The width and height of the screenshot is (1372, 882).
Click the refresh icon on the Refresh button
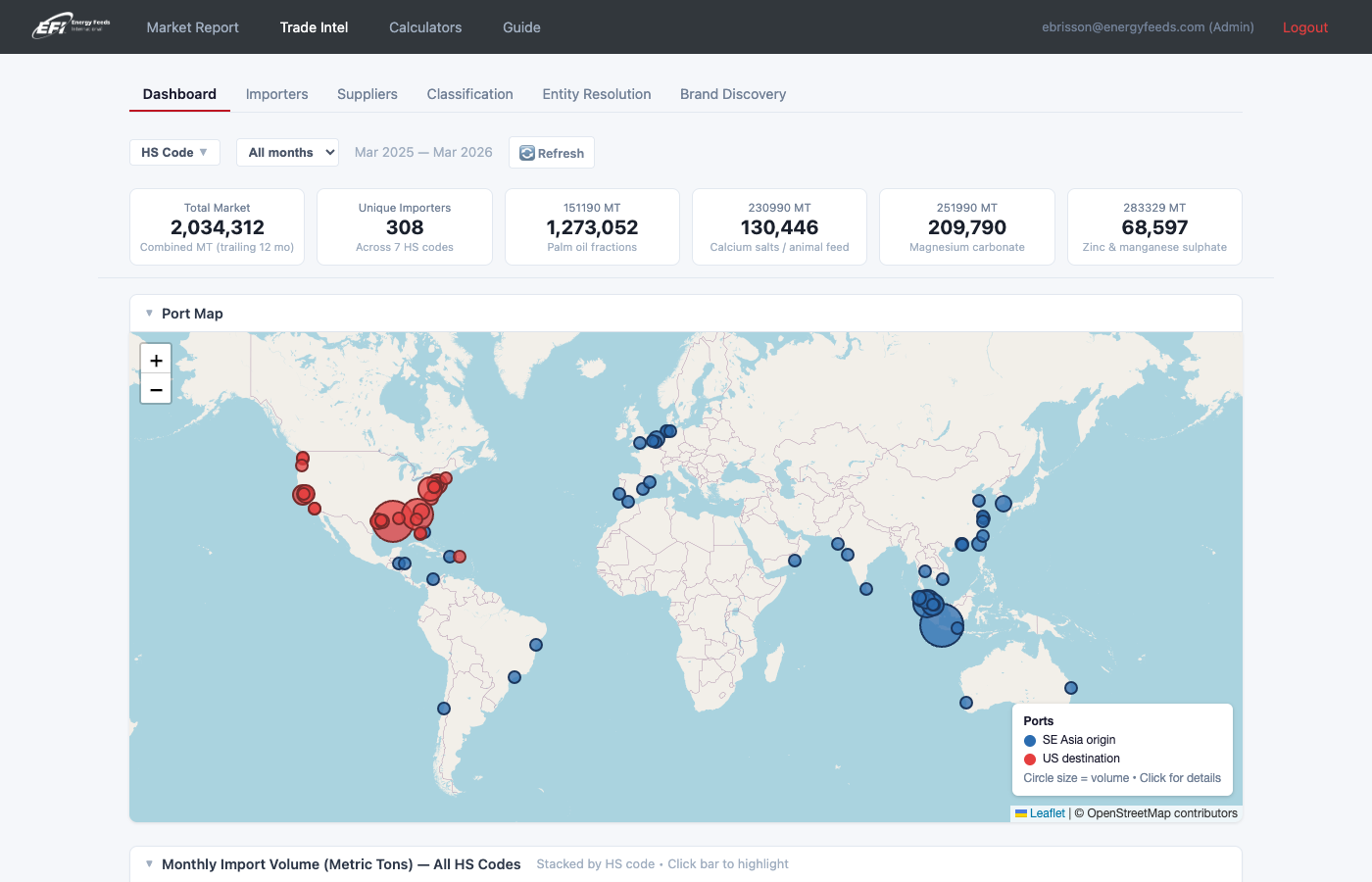[x=525, y=153]
